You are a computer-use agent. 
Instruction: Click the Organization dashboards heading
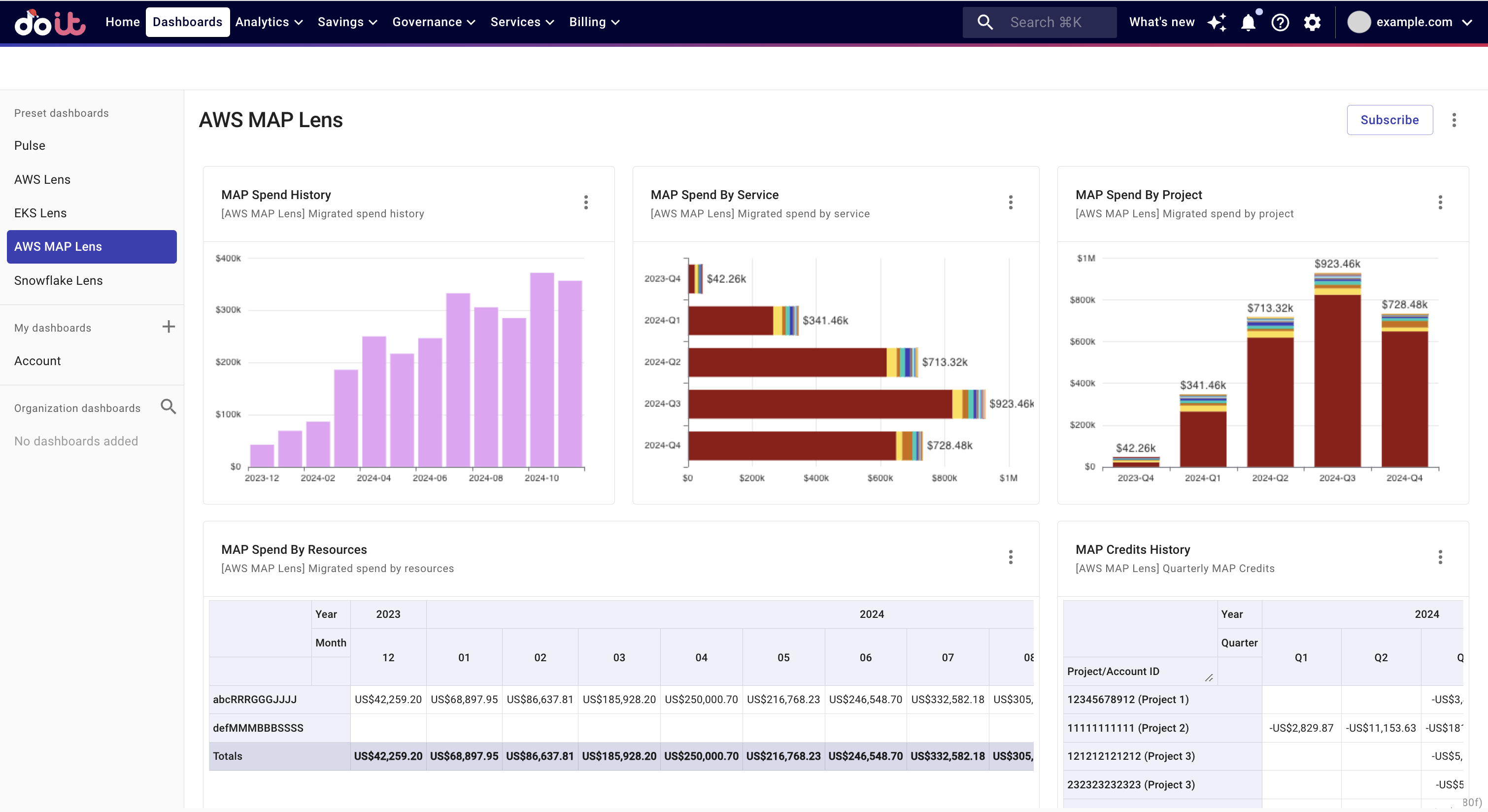coord(77,408)
